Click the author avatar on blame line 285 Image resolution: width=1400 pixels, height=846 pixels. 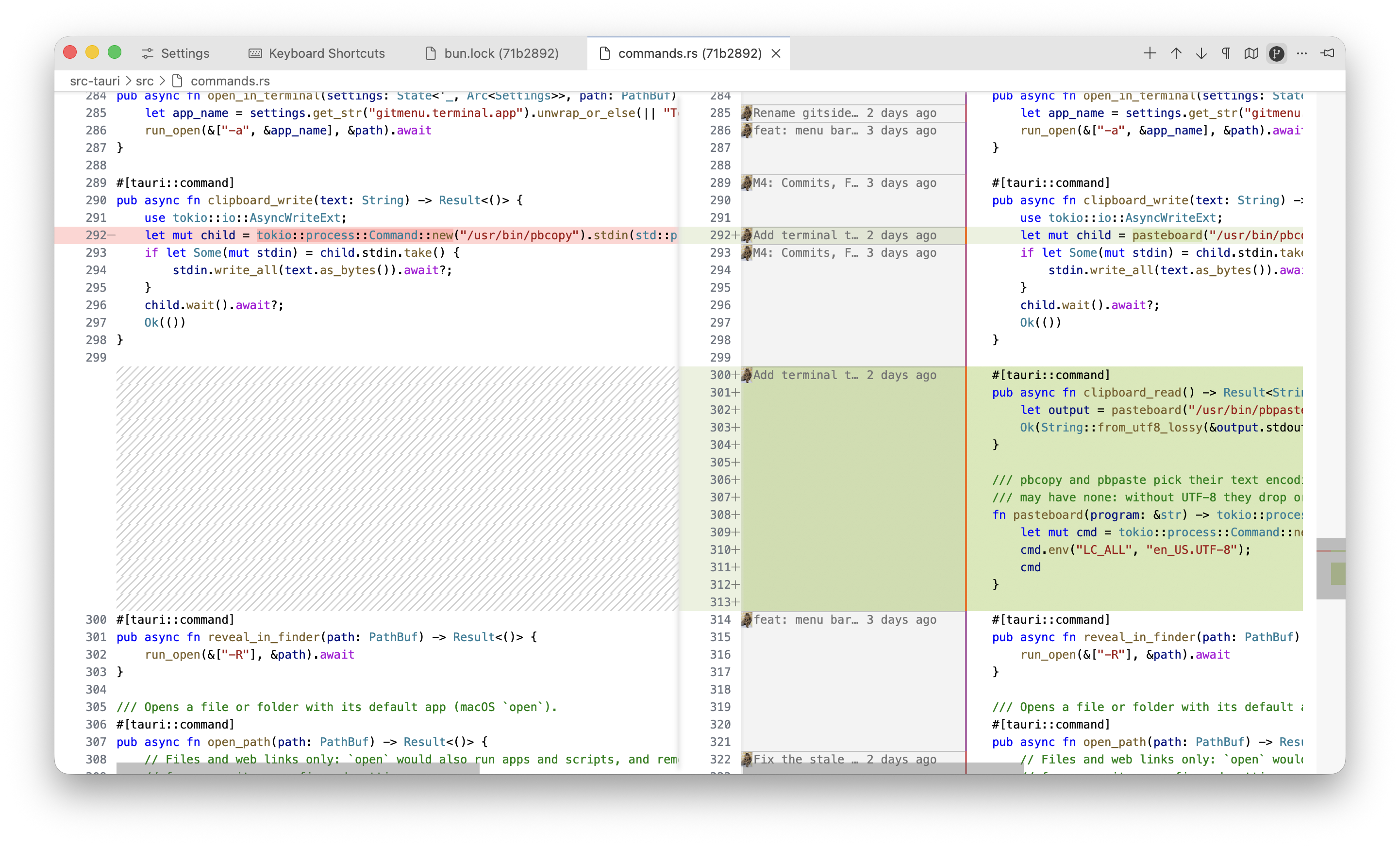(747, 113)
